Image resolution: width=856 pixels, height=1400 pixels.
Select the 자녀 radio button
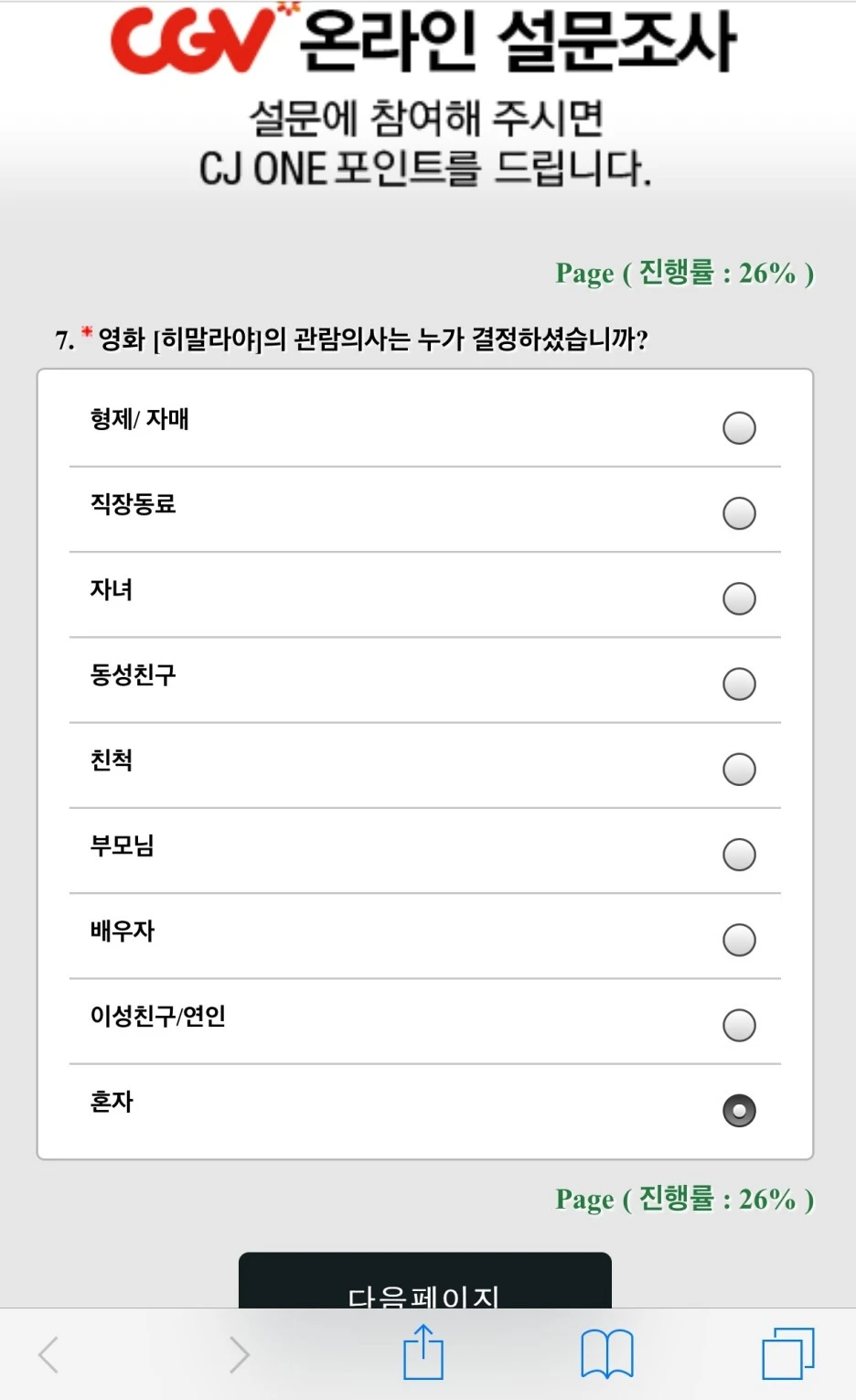739,598
